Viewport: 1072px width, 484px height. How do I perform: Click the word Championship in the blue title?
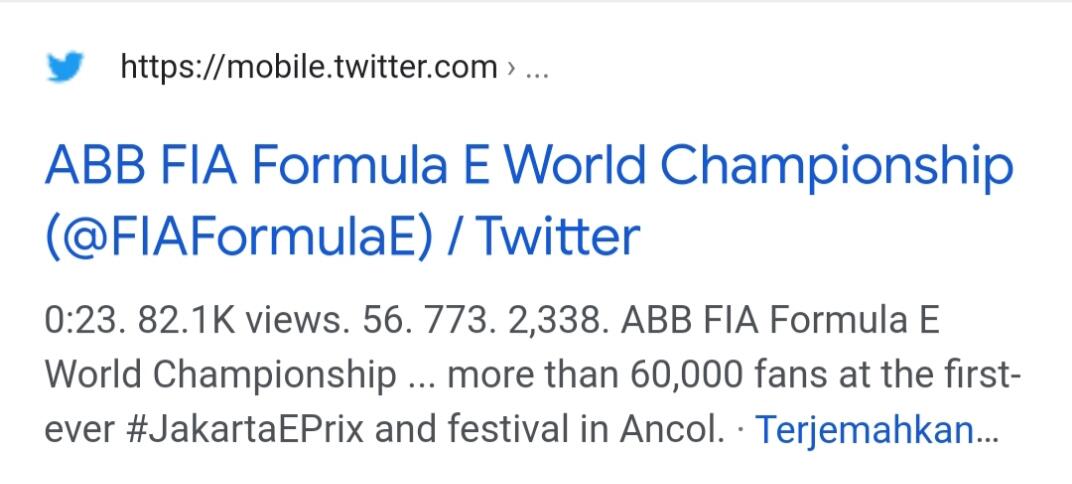tap(838, 166)
